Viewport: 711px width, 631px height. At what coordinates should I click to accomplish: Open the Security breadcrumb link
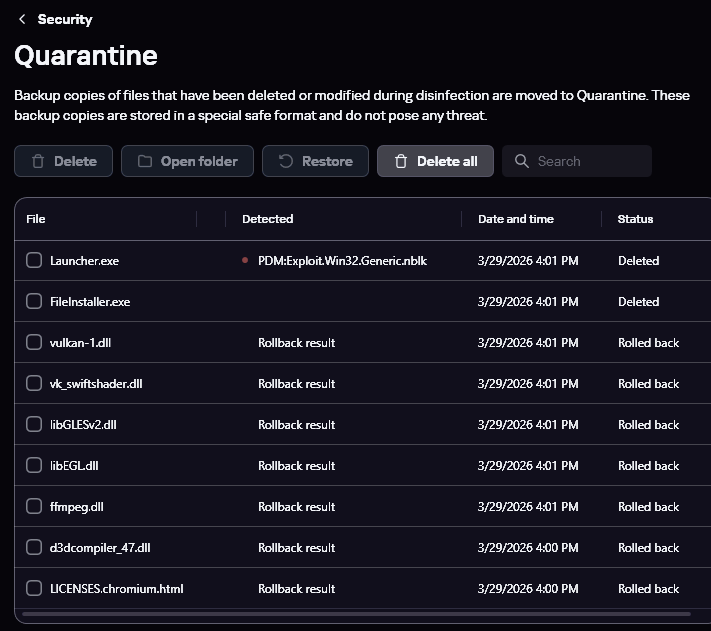(65, 19)
